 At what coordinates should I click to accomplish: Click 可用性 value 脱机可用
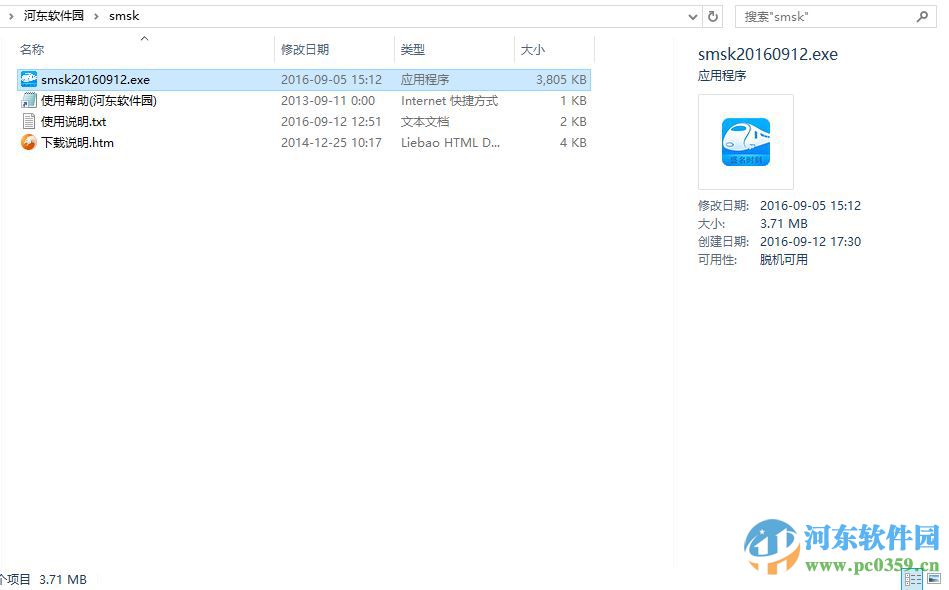tap(784, 260)
